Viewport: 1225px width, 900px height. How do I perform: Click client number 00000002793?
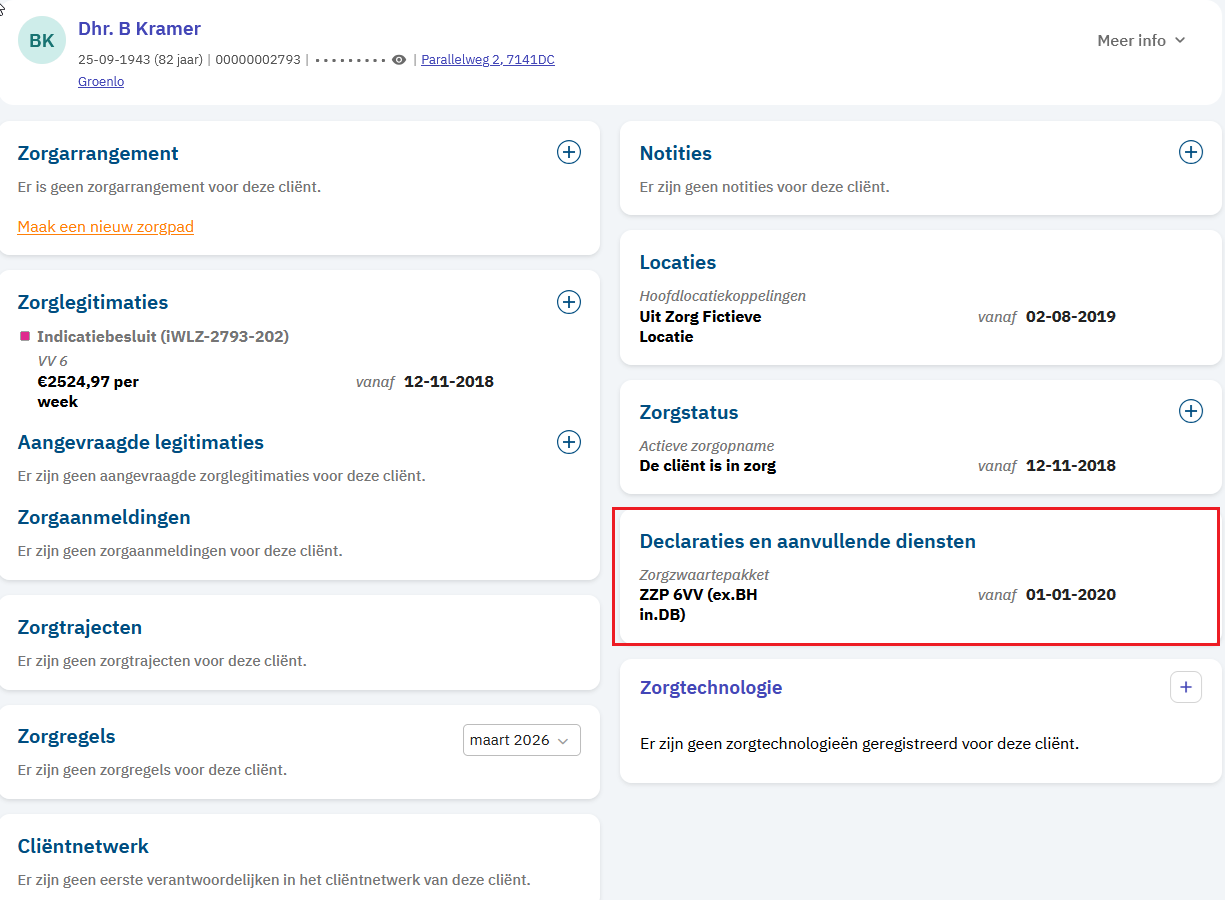coord(258,60)
